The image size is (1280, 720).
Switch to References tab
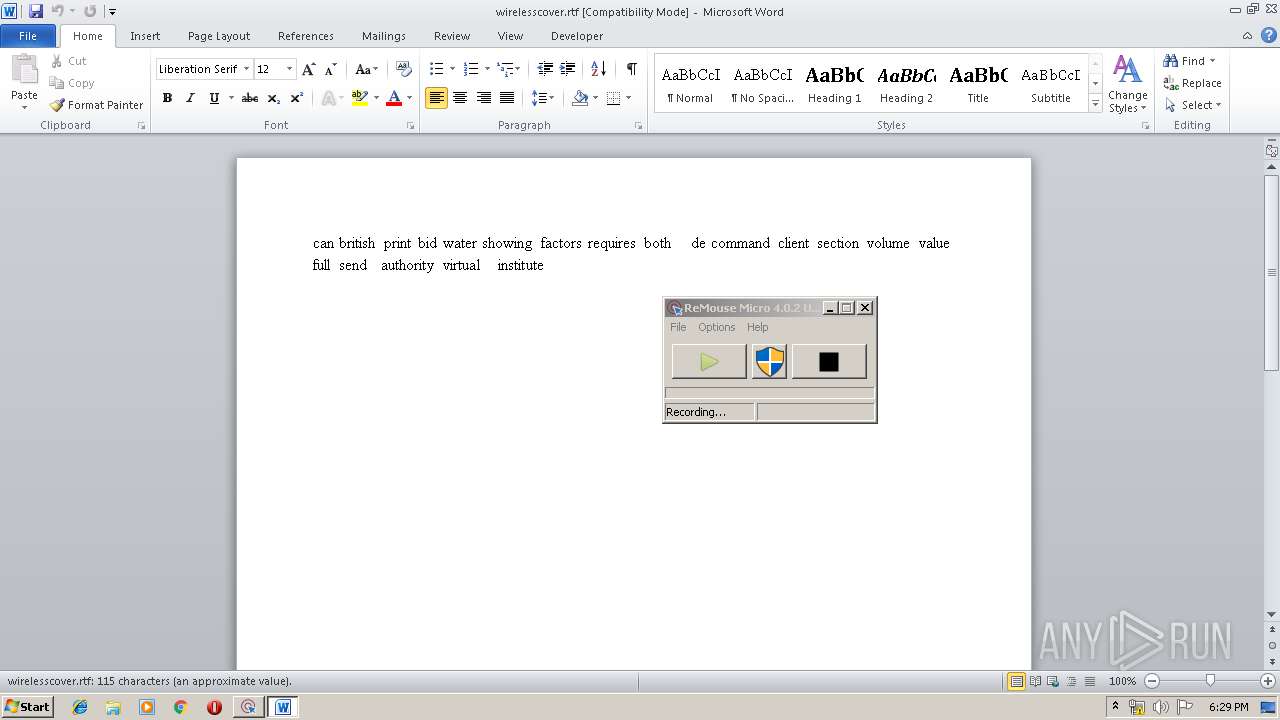point(306,36)
